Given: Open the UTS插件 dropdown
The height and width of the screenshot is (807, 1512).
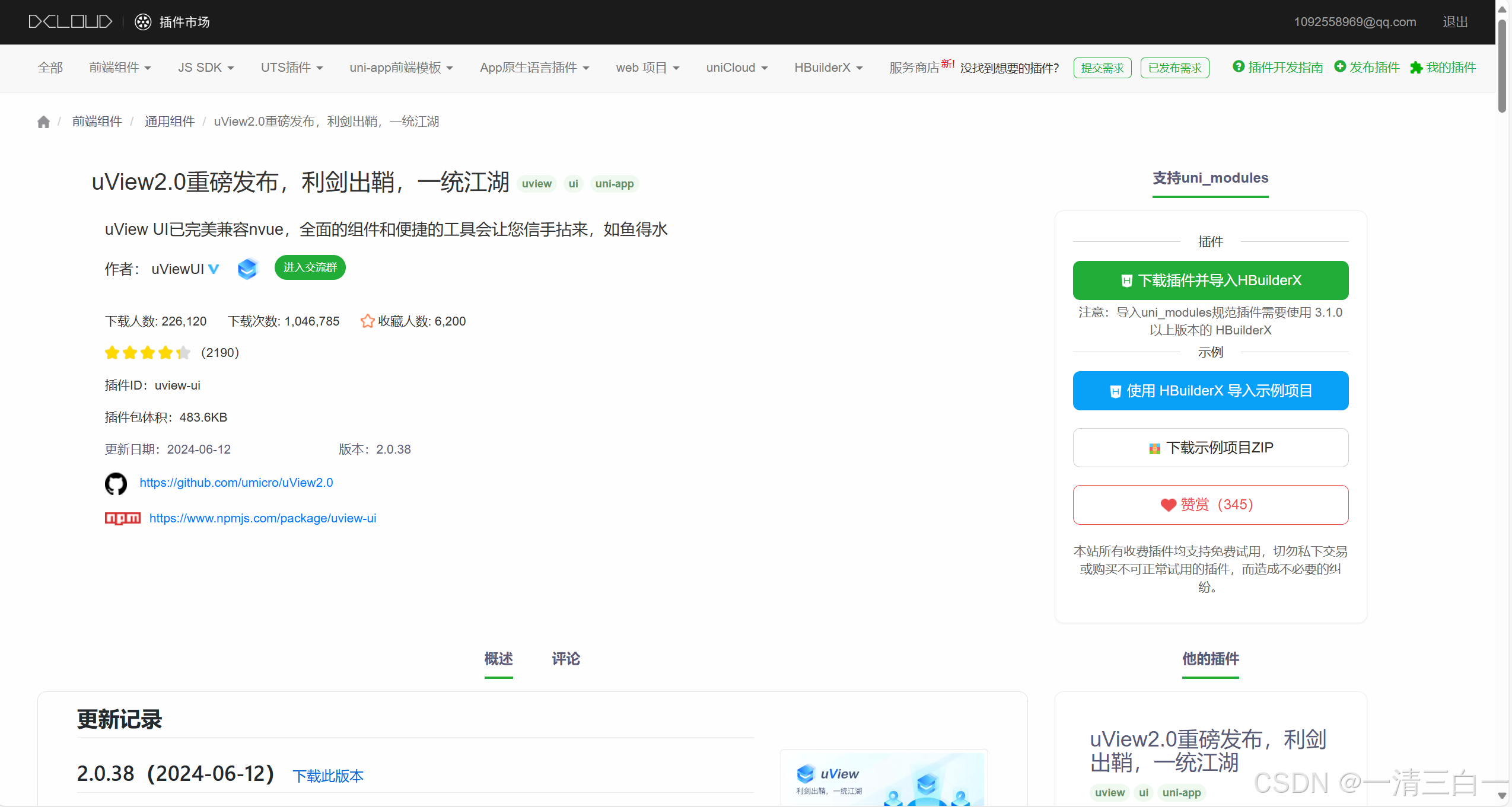Looking at the screenshot, I should point(292,68).
